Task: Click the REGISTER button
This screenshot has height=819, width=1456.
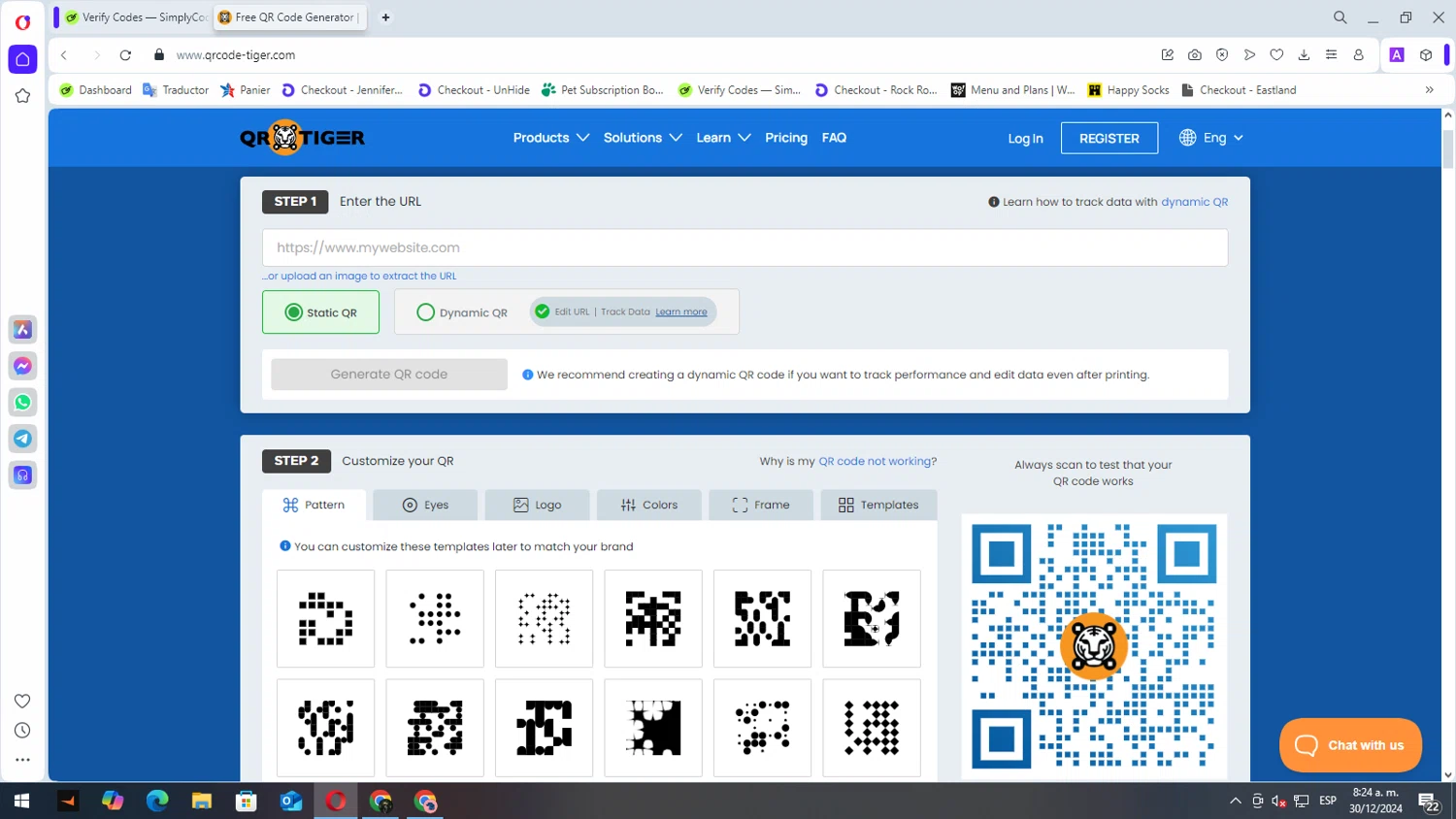Action: point(1109,138)
